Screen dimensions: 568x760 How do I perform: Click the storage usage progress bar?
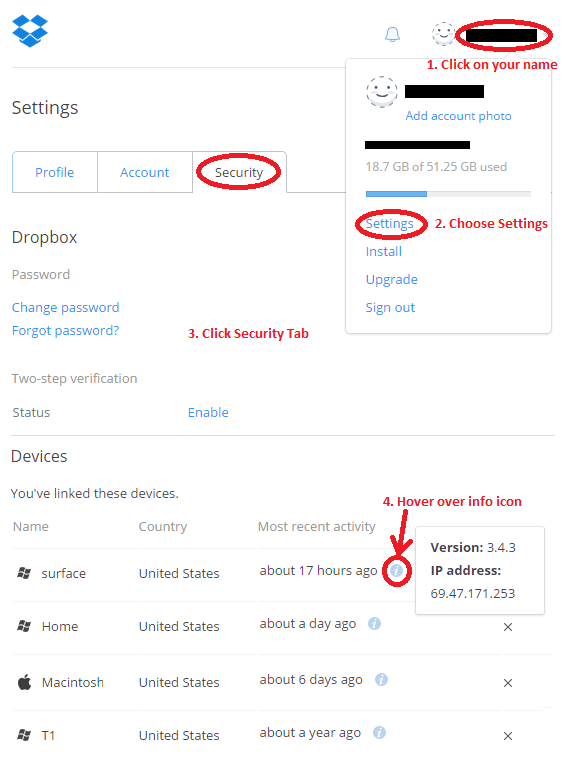tap(448, 194)
